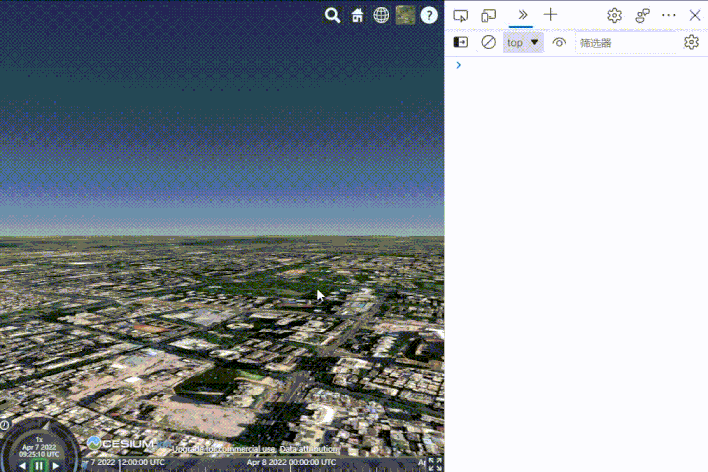Open the 'Data attribution' link
708x472 pixels.
click(308, 449)
